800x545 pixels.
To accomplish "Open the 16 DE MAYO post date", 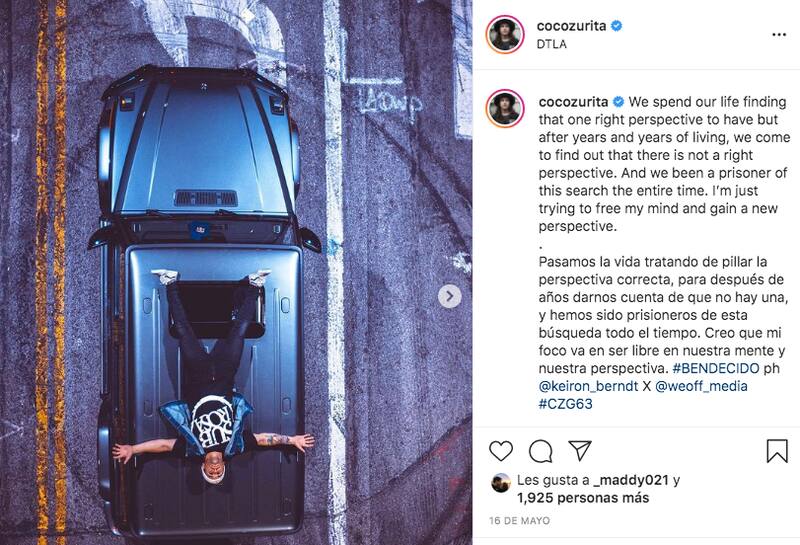I will (x=519, y=521).
